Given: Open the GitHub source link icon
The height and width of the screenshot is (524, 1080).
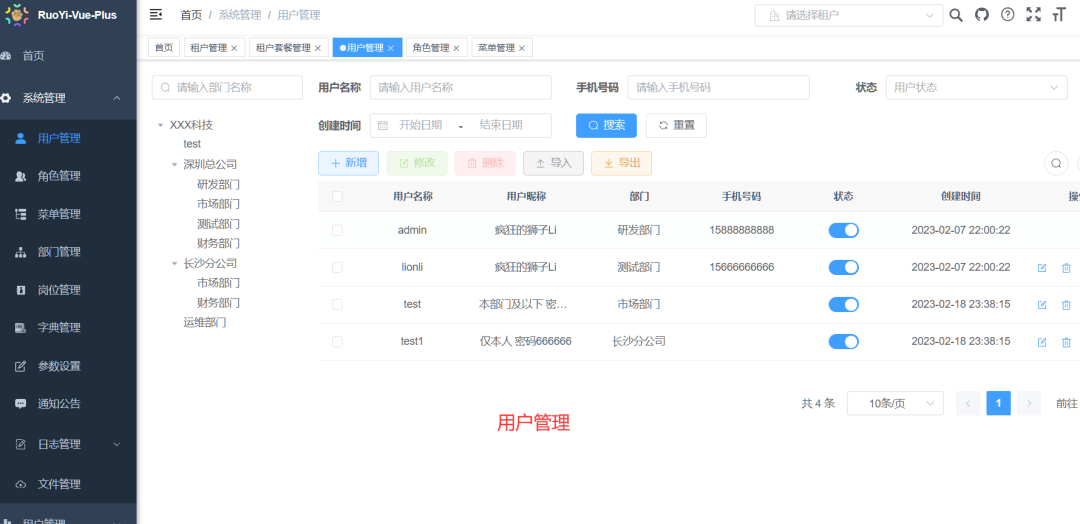Looking at the screenshot, I should [x=982, y=15].
